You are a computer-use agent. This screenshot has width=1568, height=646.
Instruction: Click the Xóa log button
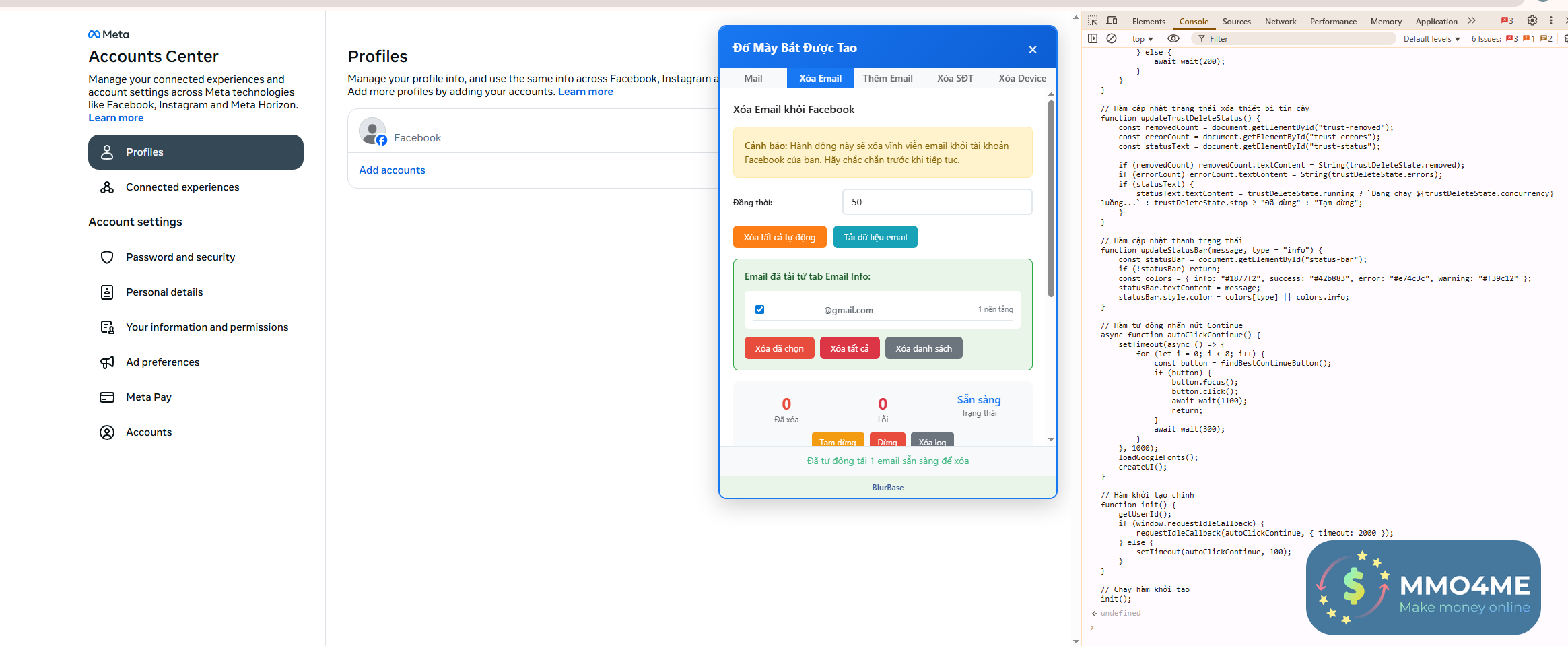tap(932, 441)
